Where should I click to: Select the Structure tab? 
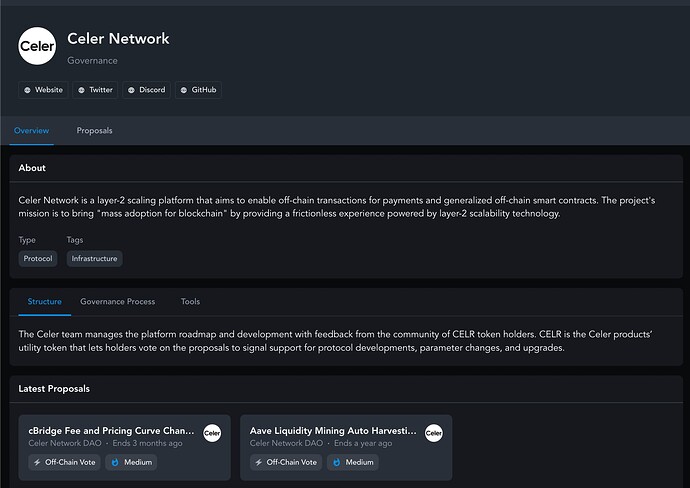[x=44, y=302]
